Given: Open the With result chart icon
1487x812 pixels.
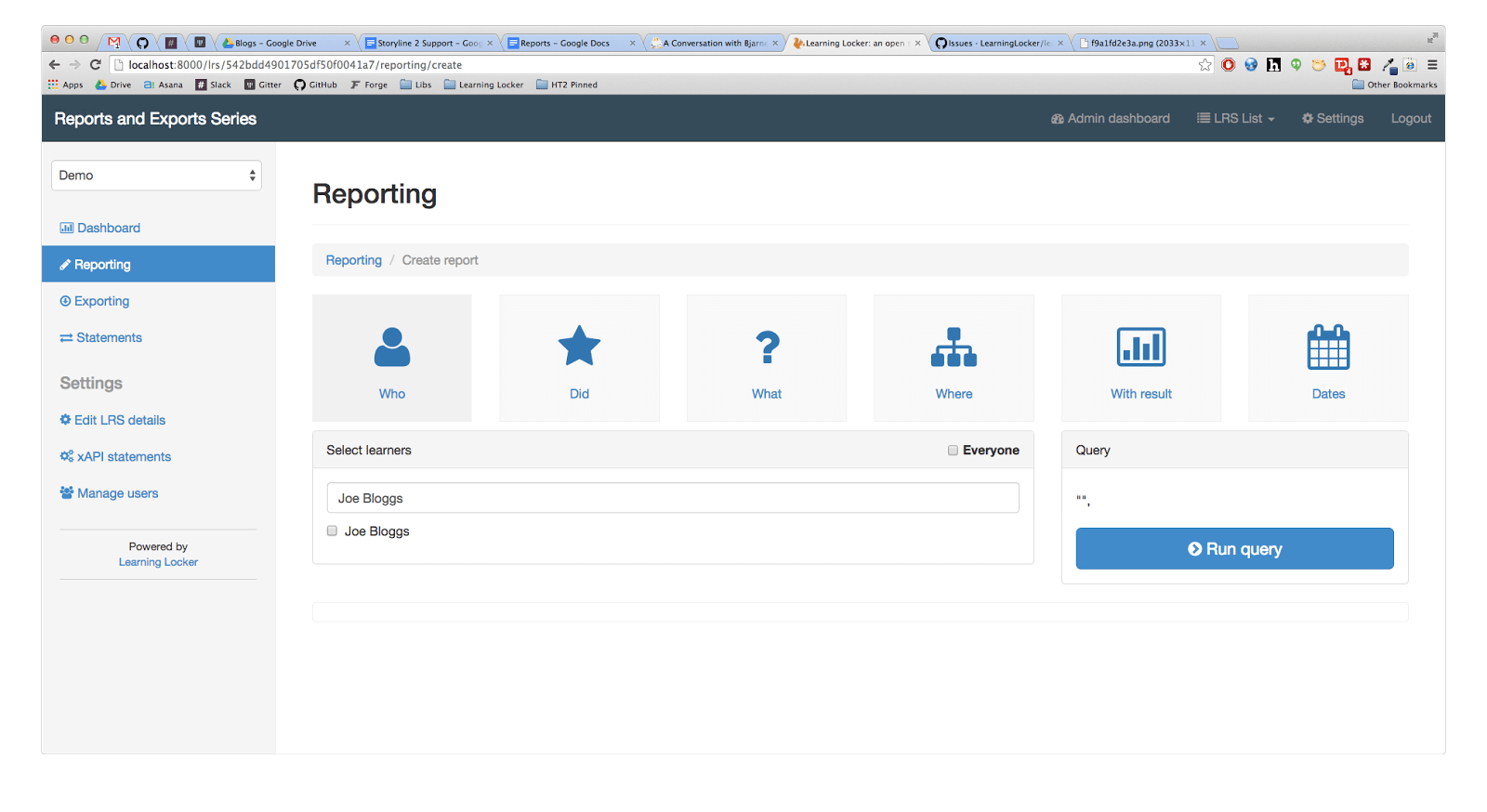Looking at the screenshot, I should click(x=1141, y=347).
